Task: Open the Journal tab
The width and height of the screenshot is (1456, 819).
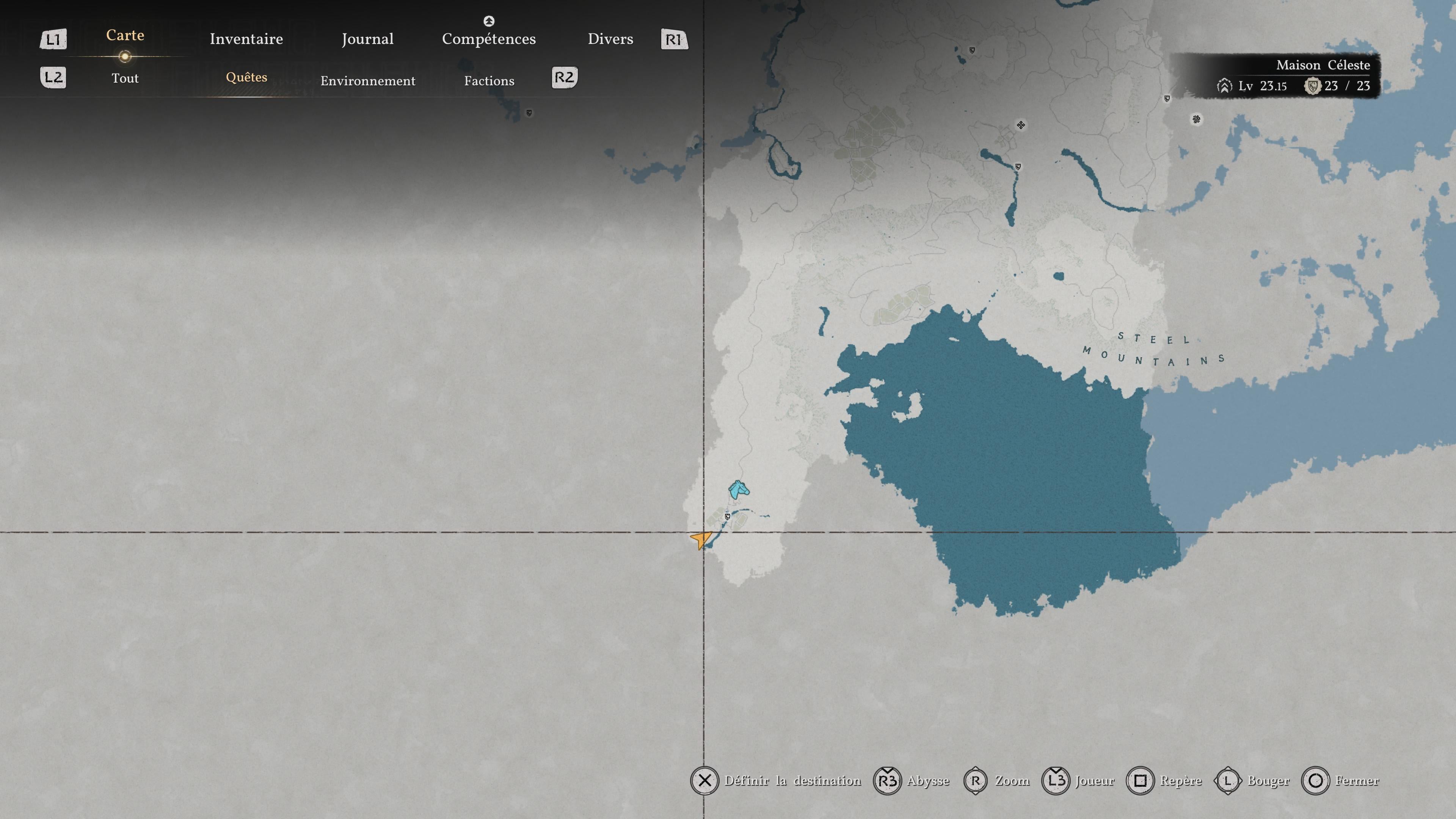Action: pyautogui.click(x=367, y=39)
